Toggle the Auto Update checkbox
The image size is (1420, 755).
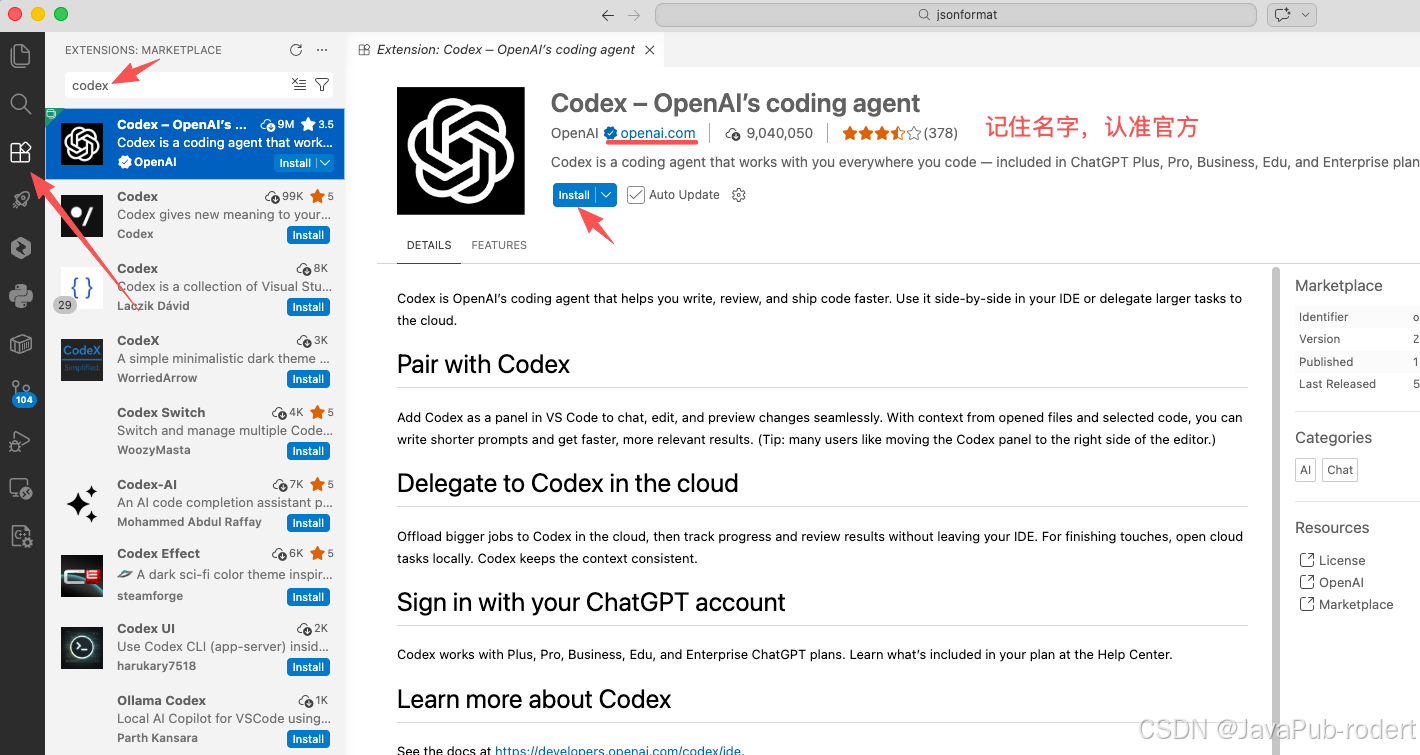pyautogui.click(x=636, y=195)
